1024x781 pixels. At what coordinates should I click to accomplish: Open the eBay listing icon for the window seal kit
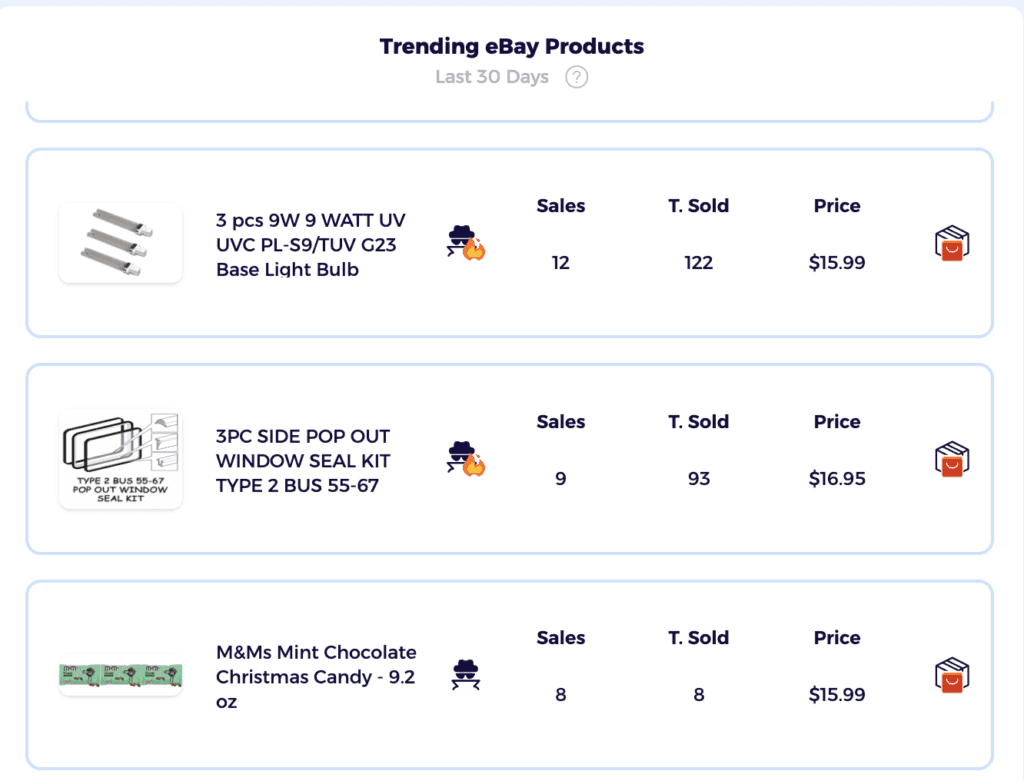pos(951,459)
